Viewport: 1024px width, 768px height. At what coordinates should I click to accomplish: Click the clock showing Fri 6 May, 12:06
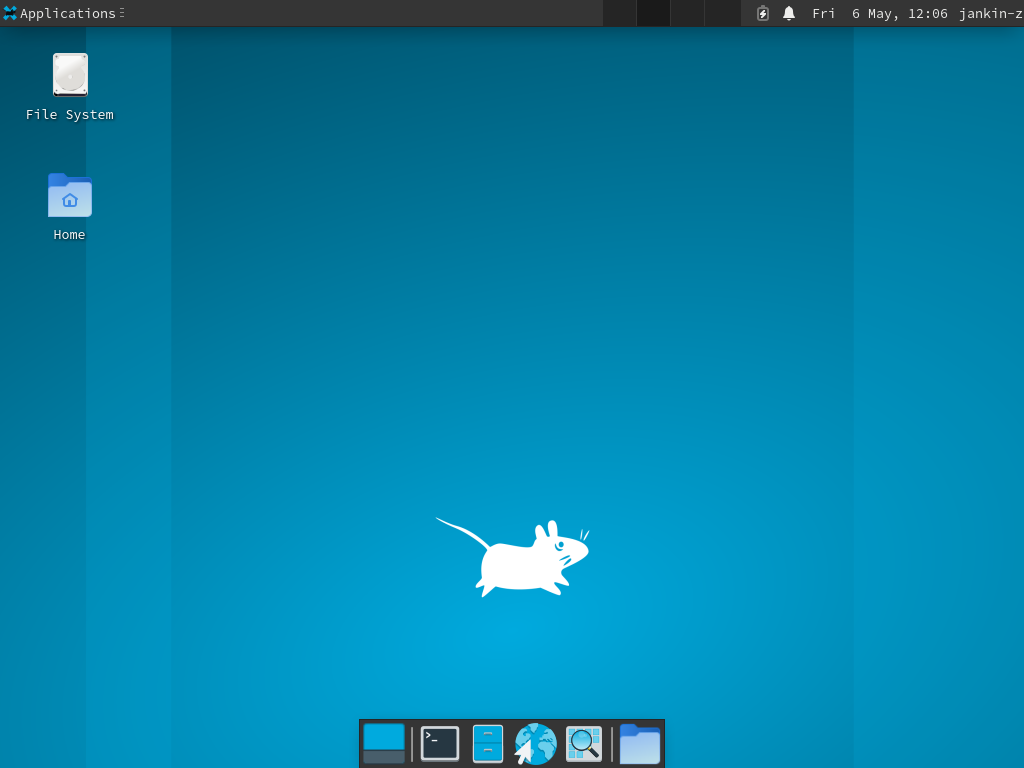pyautogui.click(x=880, y=13)
